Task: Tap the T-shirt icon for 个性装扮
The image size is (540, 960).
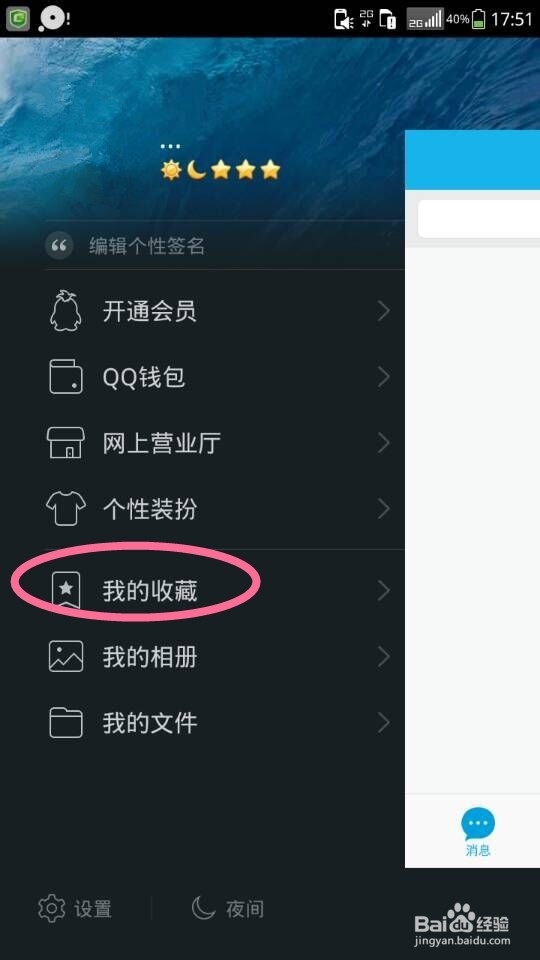Action: tap(66, 509)
